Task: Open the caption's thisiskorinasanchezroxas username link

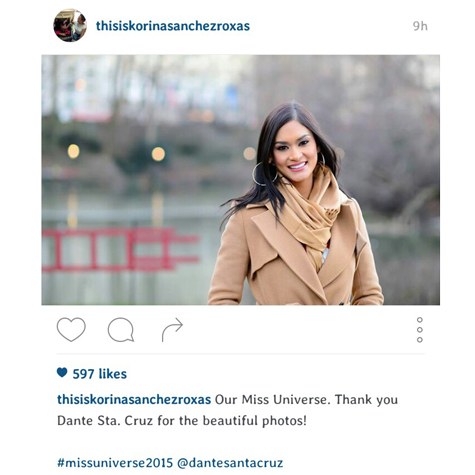Action: [134, 399]
